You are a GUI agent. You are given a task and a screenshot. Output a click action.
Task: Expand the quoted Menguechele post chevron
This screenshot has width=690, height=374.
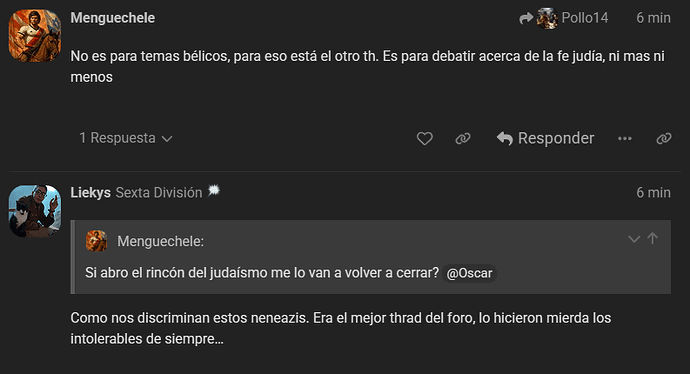pos(634,239)
